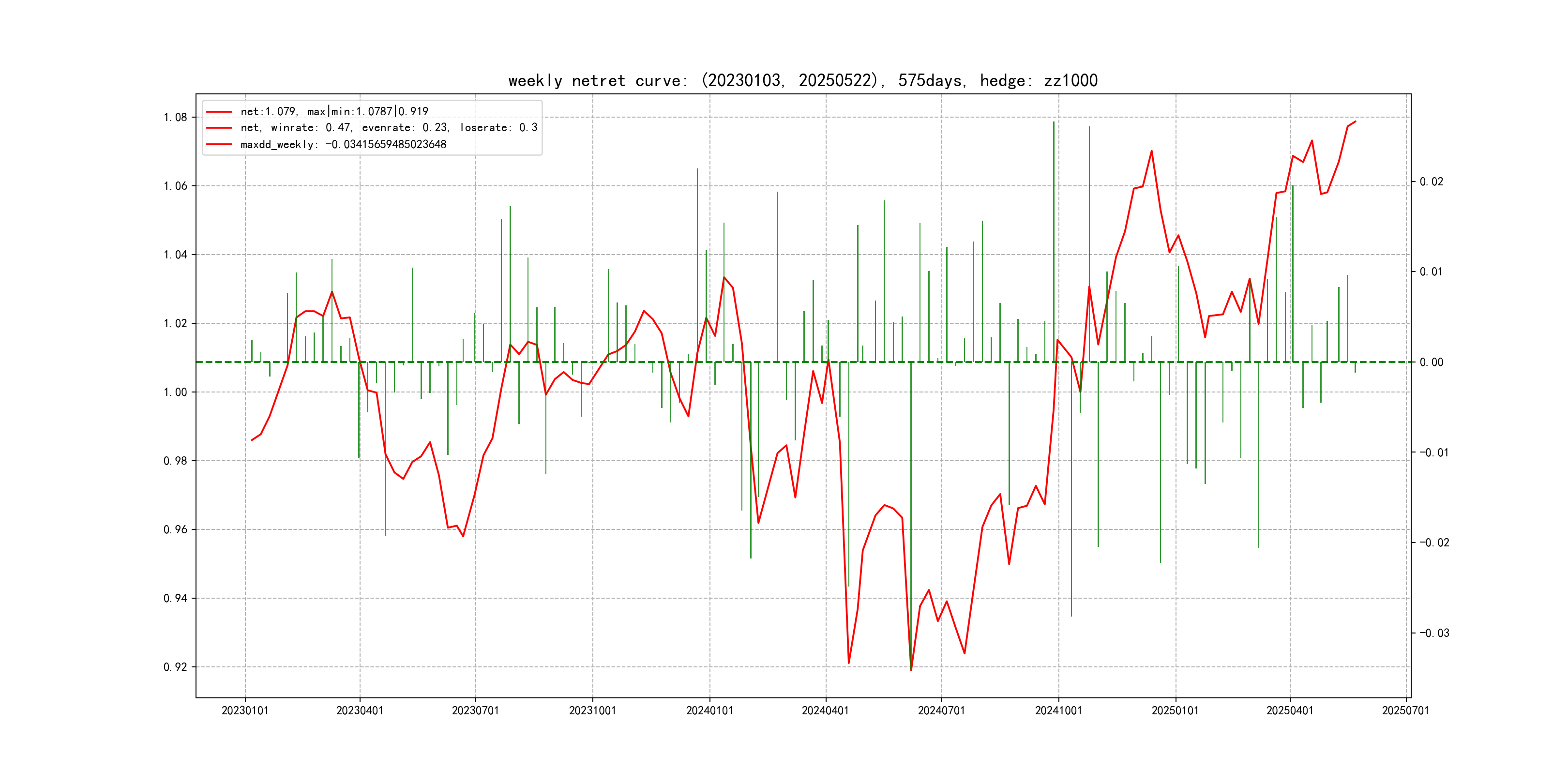
Task: Click the 0.02 right axis tick label
Action: coord(1431,182)
